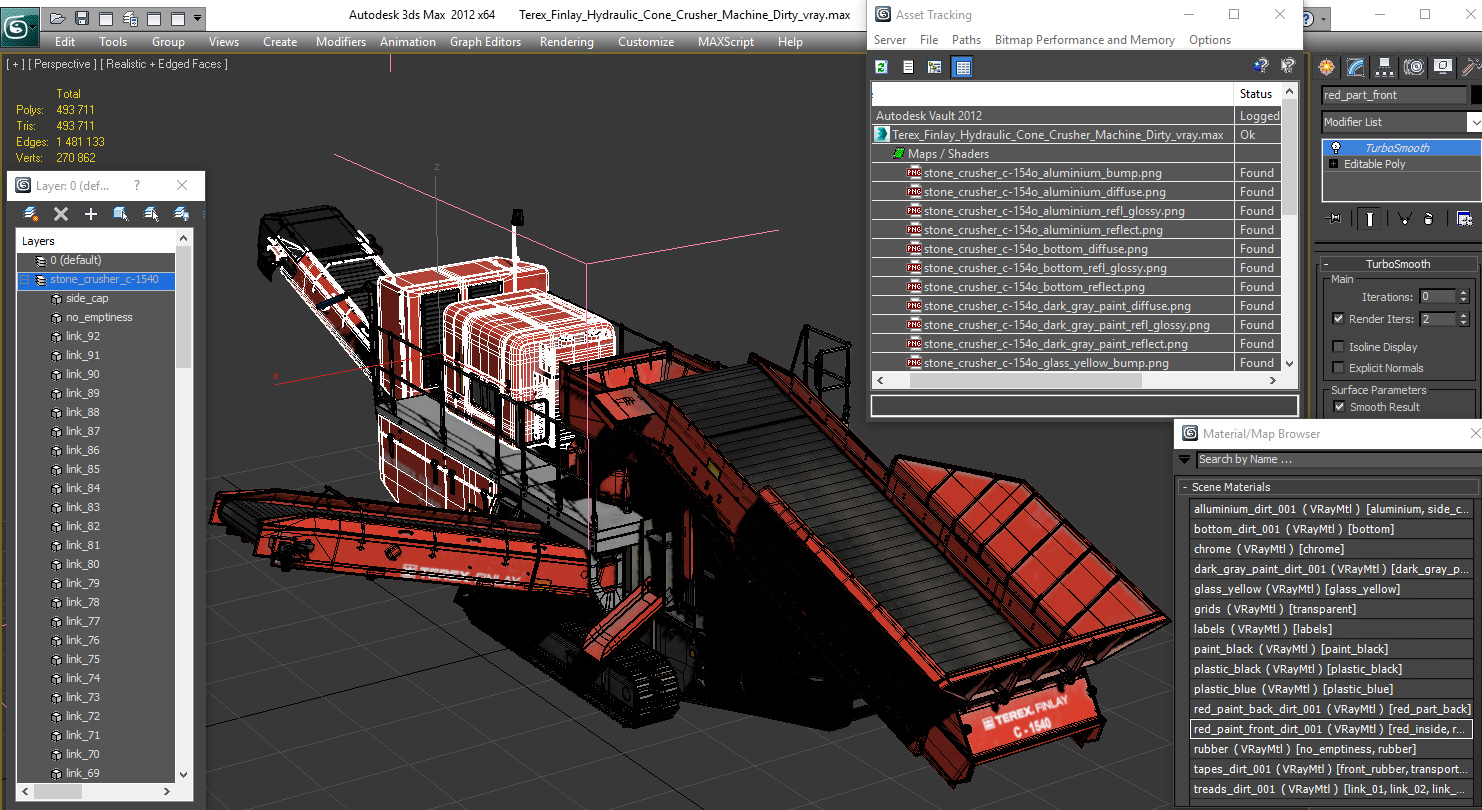The width and height of the screenshot is (1482, 810).
Task: Click Remove Modifier trash icon
Action: pyautogui.click(x=1429, y=218)
